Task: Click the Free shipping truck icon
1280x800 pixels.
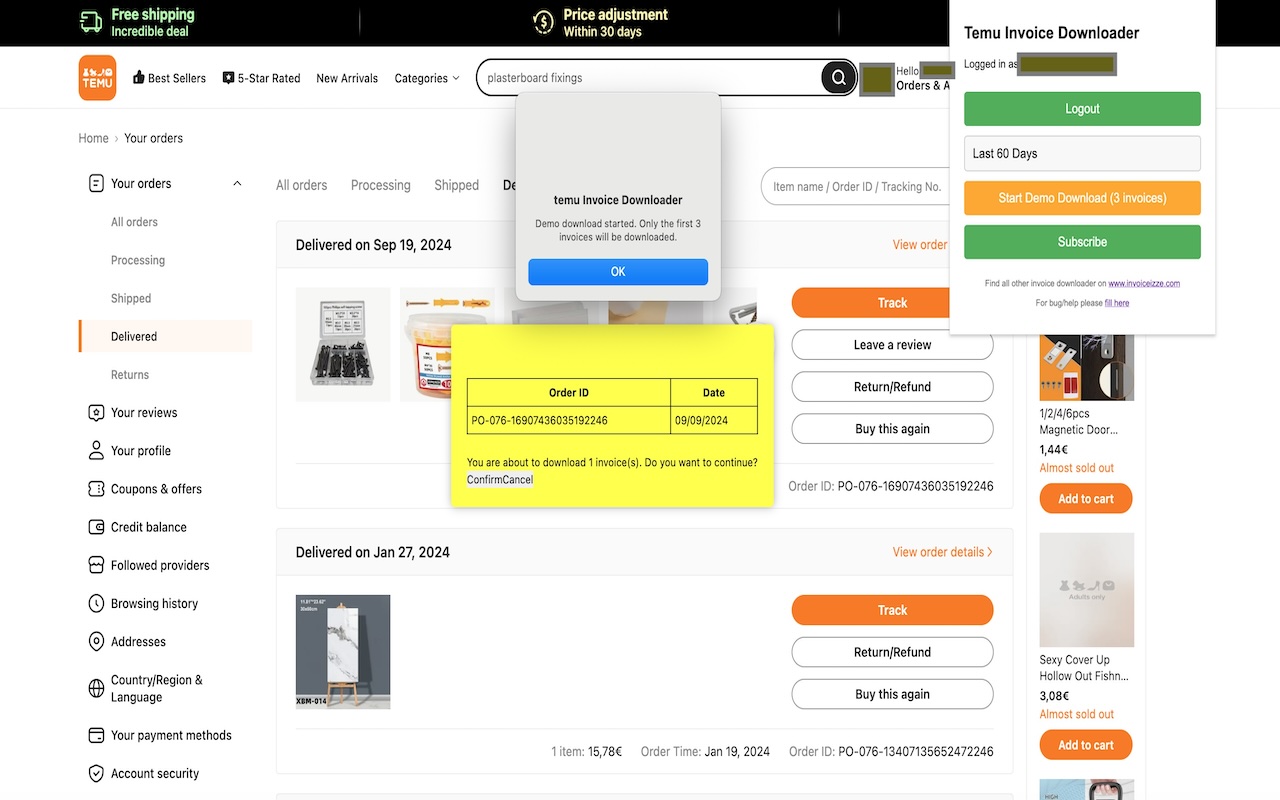Action: [91, 22]
